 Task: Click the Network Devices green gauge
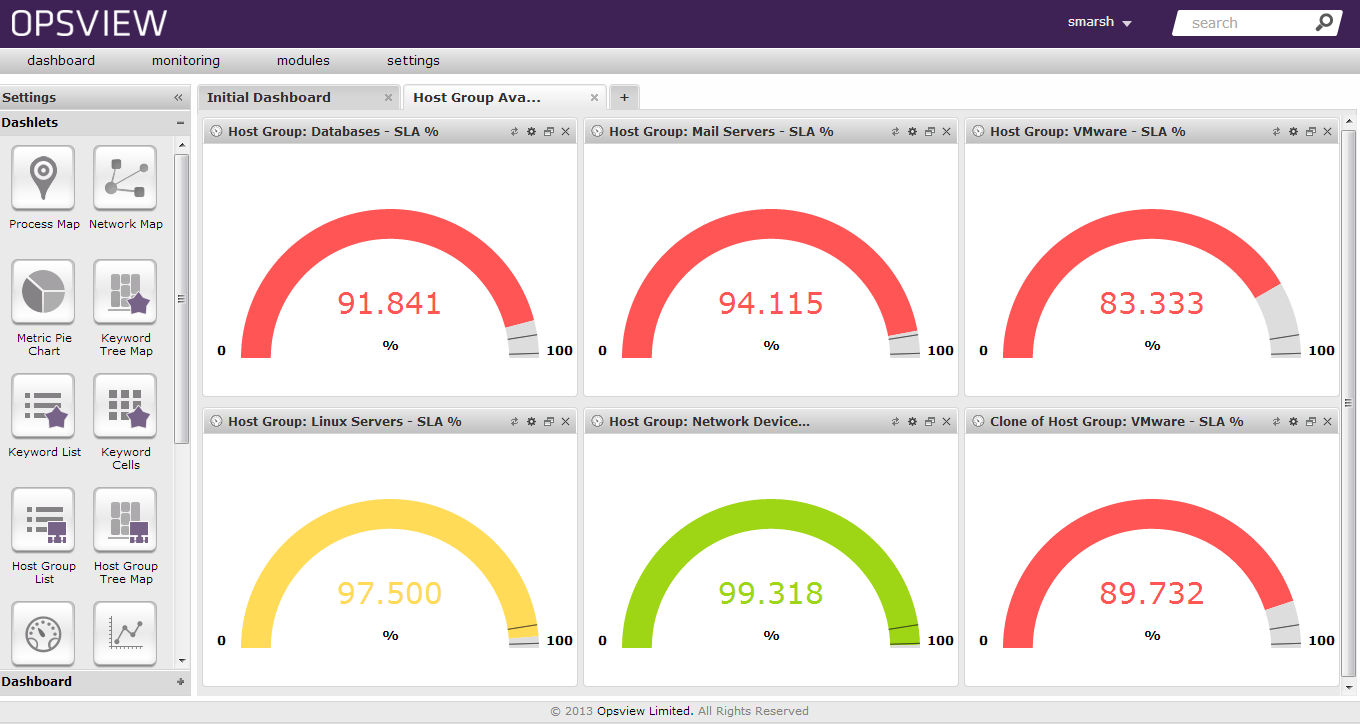click(x=771, y=515)
